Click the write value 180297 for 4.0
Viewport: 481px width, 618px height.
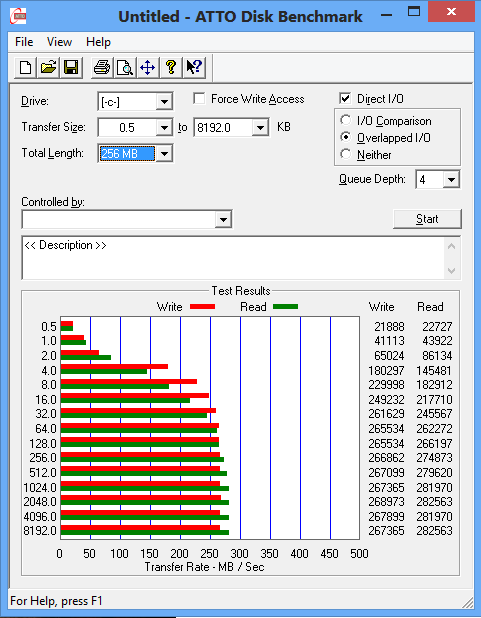386,371
